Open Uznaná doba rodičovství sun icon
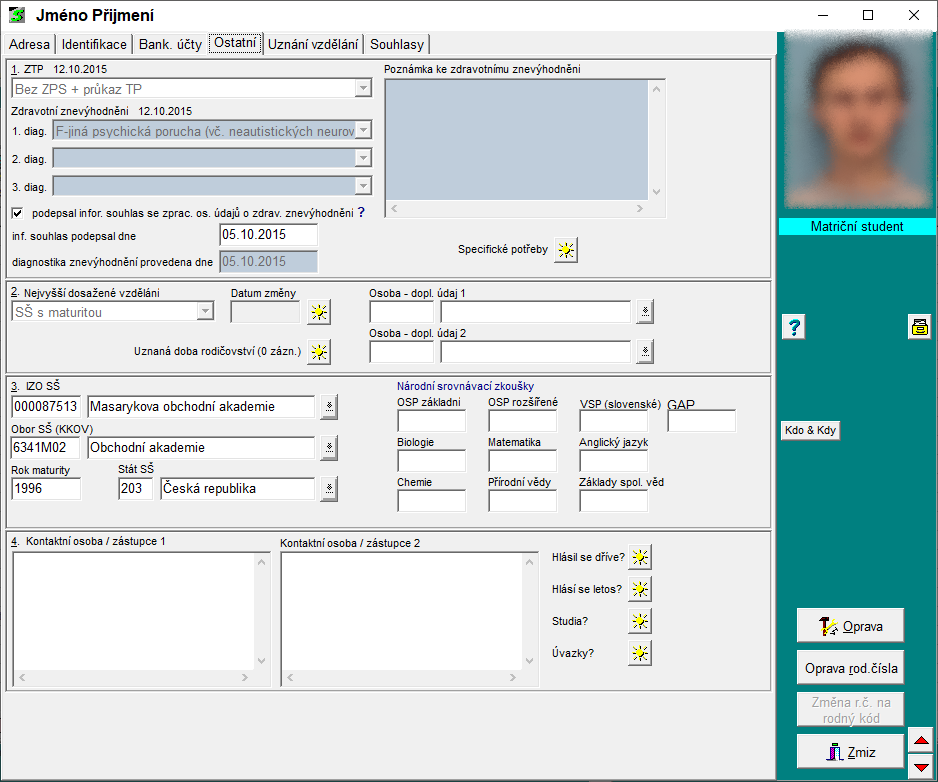 319,351
